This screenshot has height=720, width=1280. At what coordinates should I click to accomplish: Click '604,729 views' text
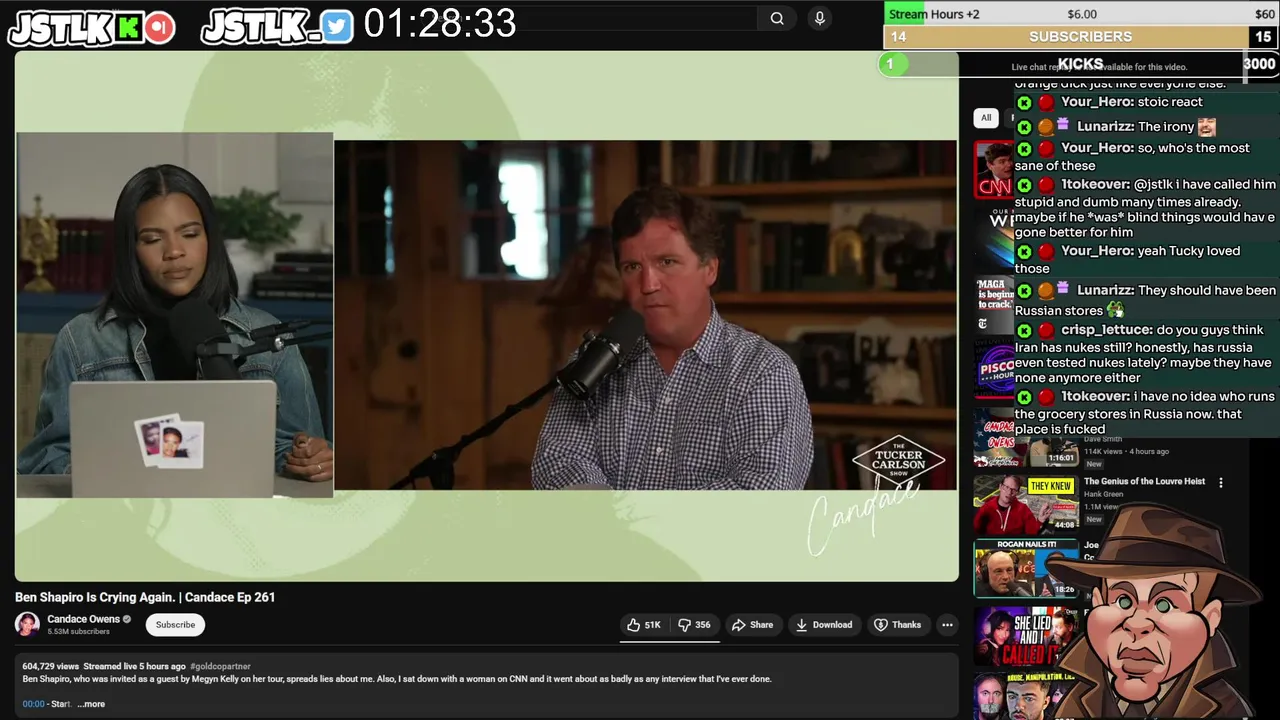point(51,666)
